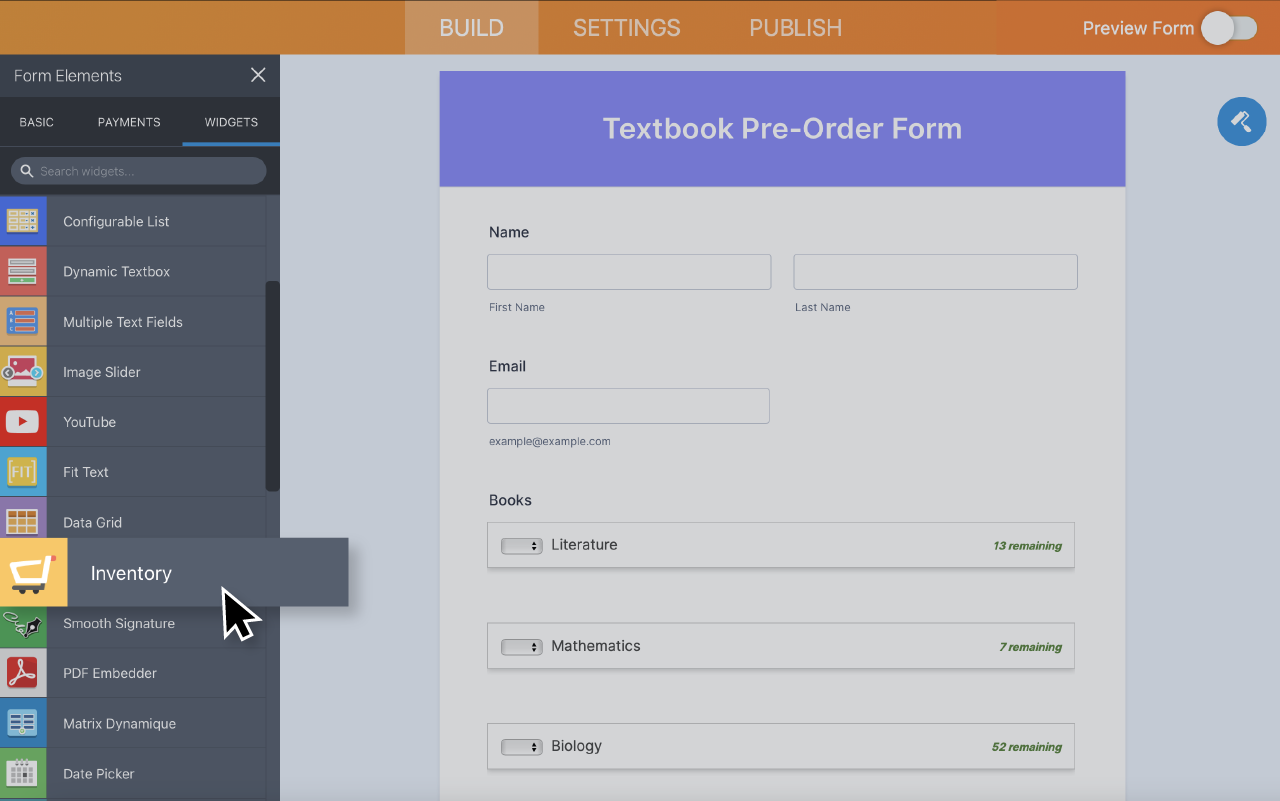1280x801 pixels.
Task: Open the Biology quantity selector
Action: (x=521, y=746)
